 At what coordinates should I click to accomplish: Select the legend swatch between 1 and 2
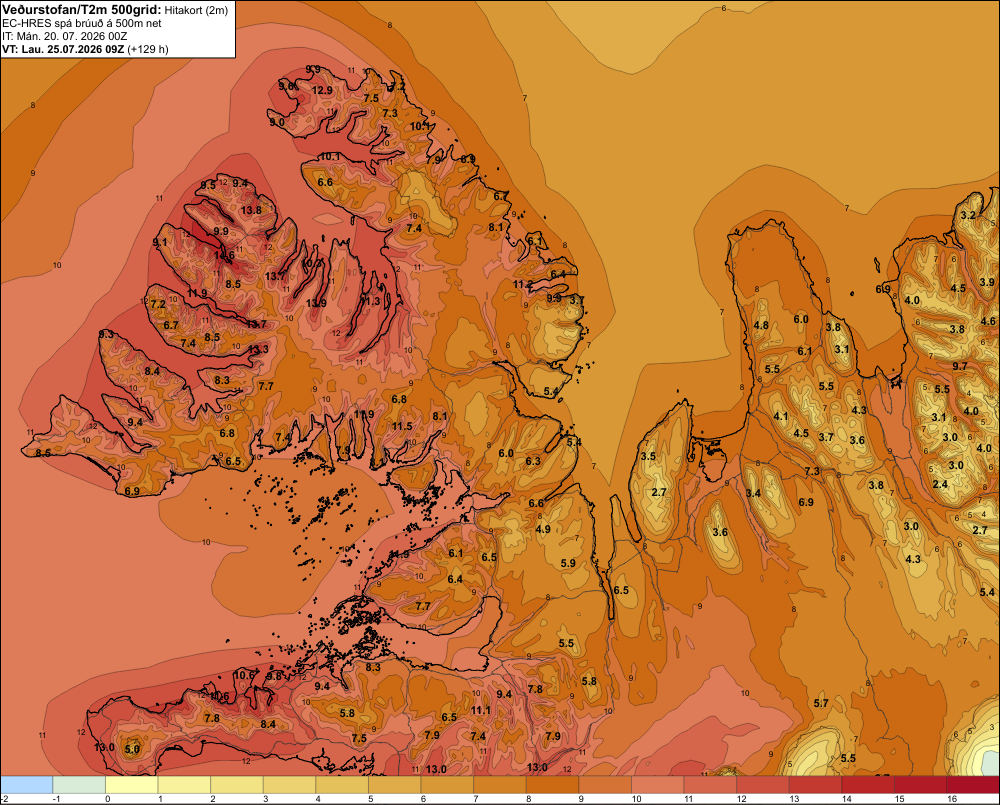point(184,785)
